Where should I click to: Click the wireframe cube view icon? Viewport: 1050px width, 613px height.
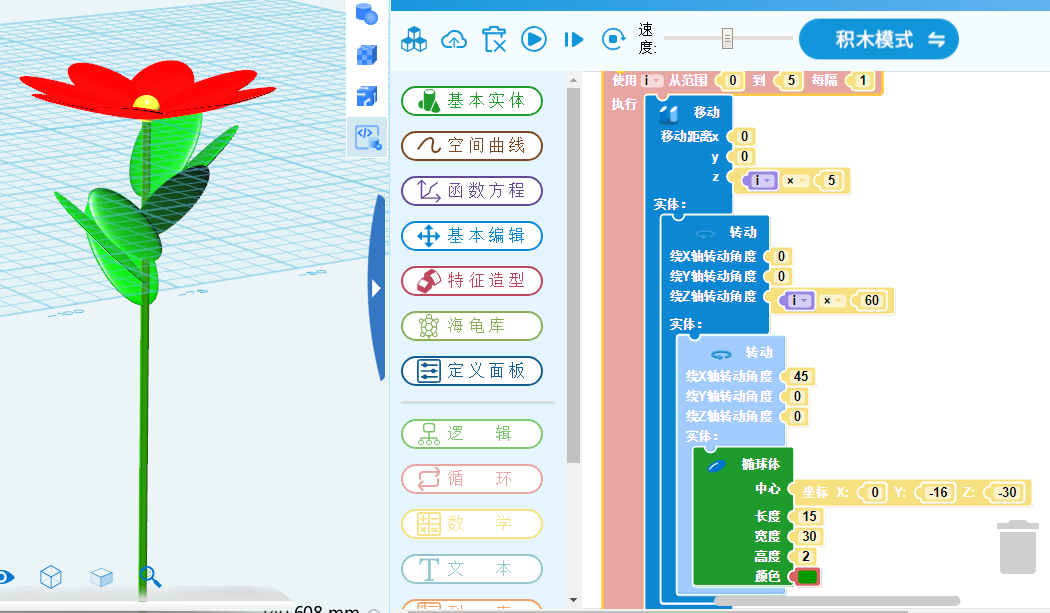pyautogui.click(x=51, y=577)
